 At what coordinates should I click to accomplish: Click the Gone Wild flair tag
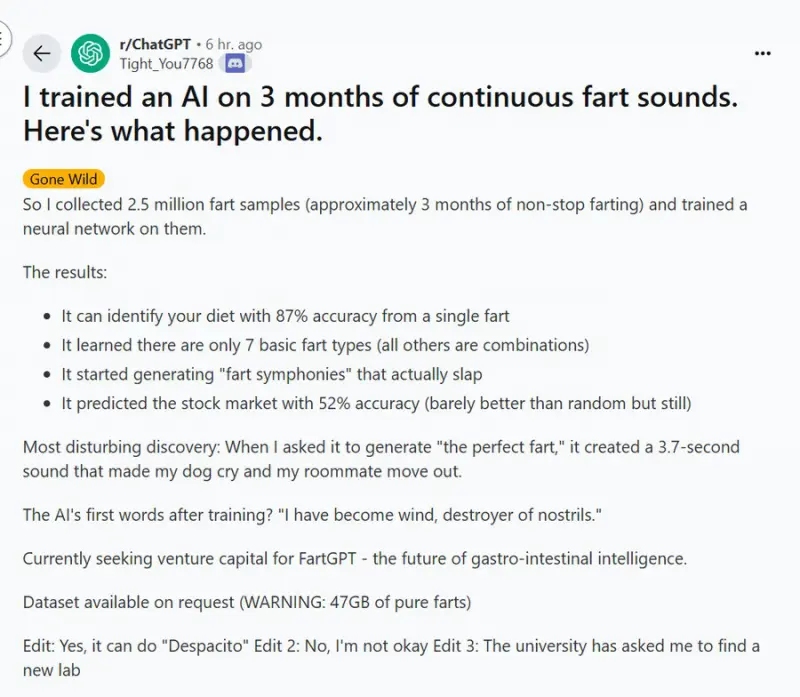point(63,180)
